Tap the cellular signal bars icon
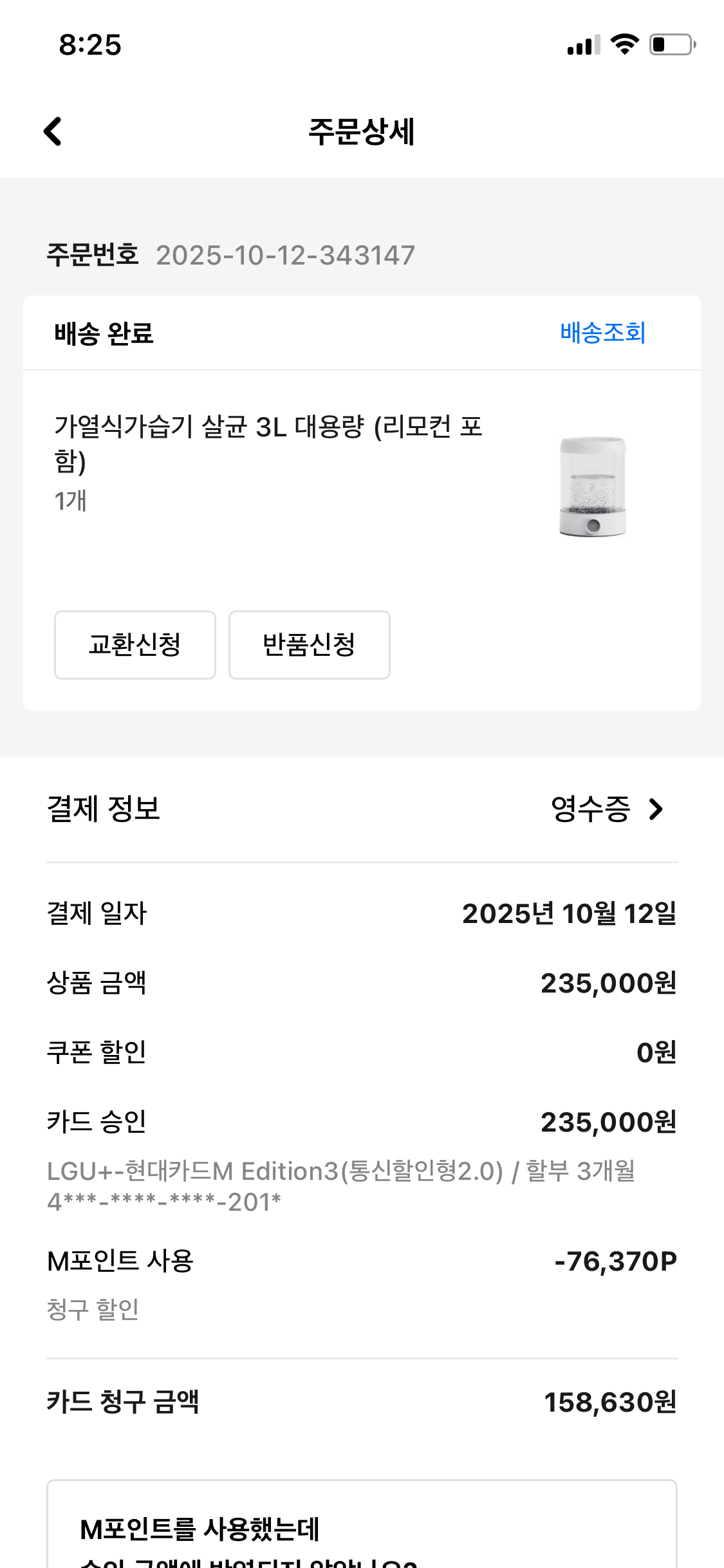The width and height of the screenshot is (724, 1568). pos(583,45)
